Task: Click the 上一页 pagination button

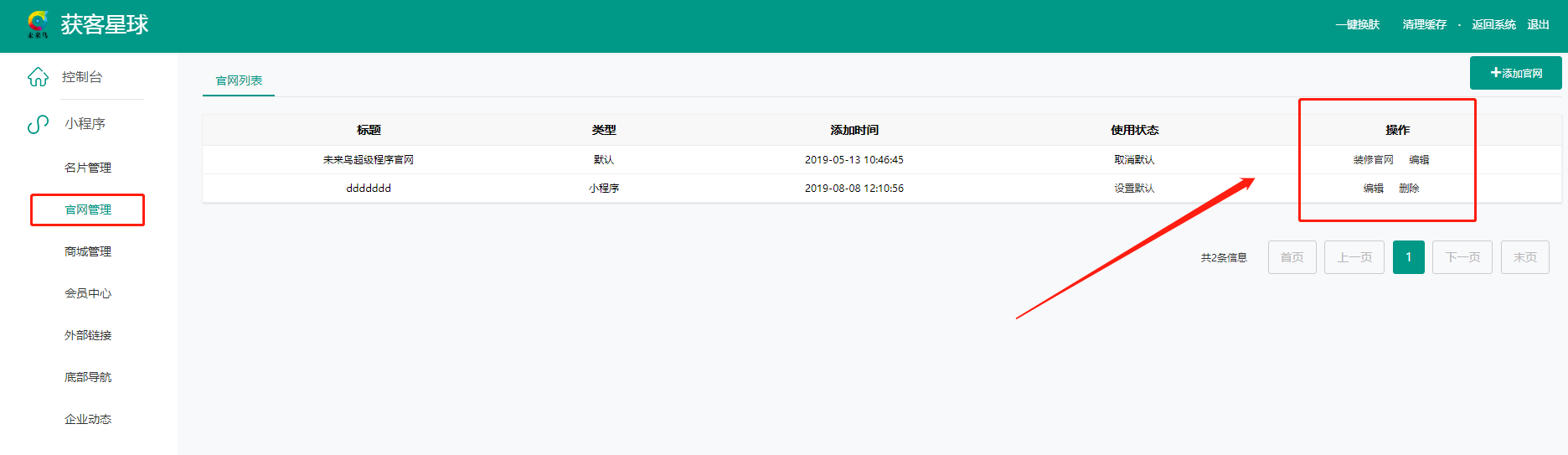Action: click(x=1354, y=257)
